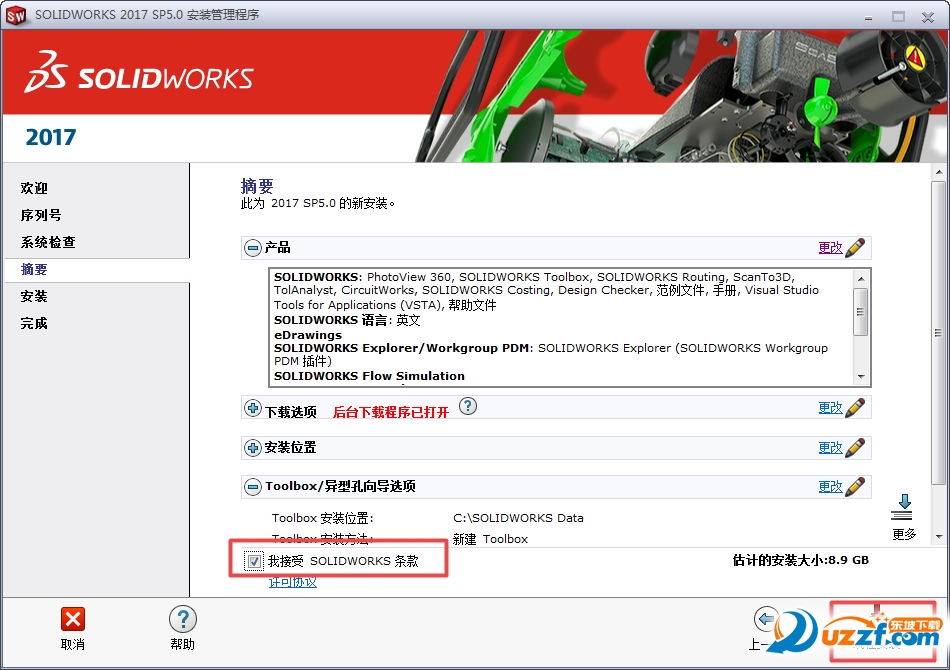
Task: Select 安装 step in sidebar
Action: [x=34, y=296]
